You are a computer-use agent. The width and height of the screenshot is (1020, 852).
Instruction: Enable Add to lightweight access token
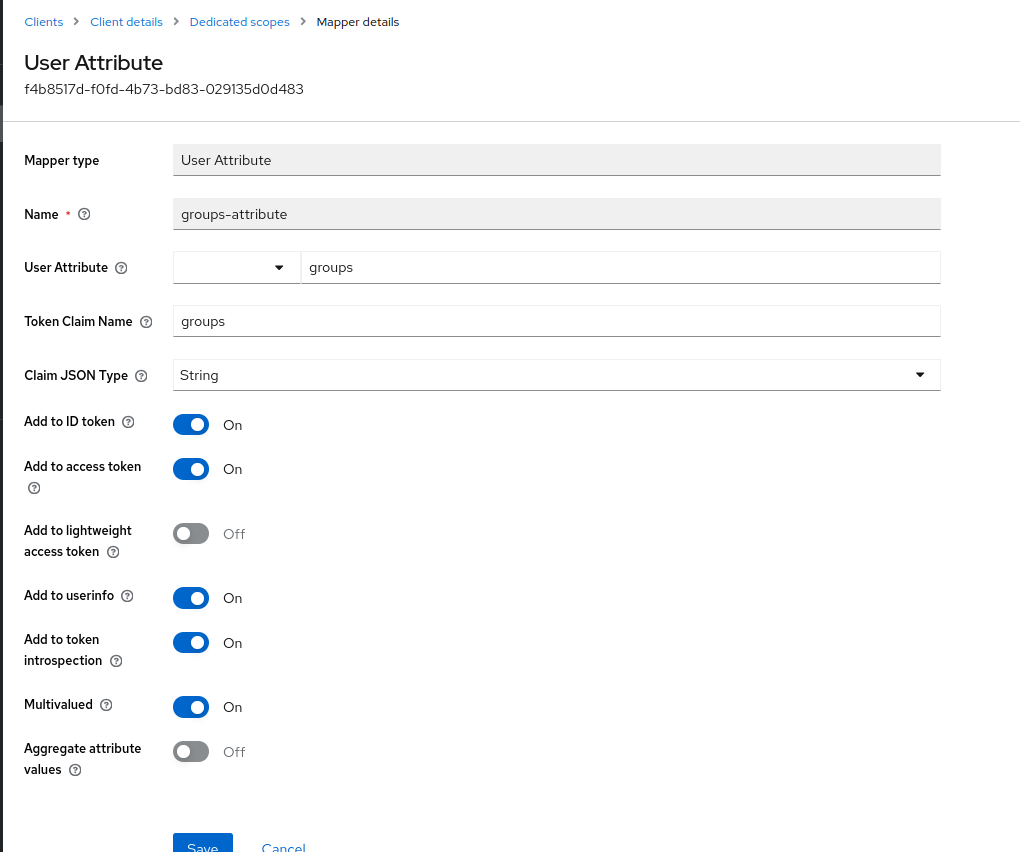click(x=191, y=533)
